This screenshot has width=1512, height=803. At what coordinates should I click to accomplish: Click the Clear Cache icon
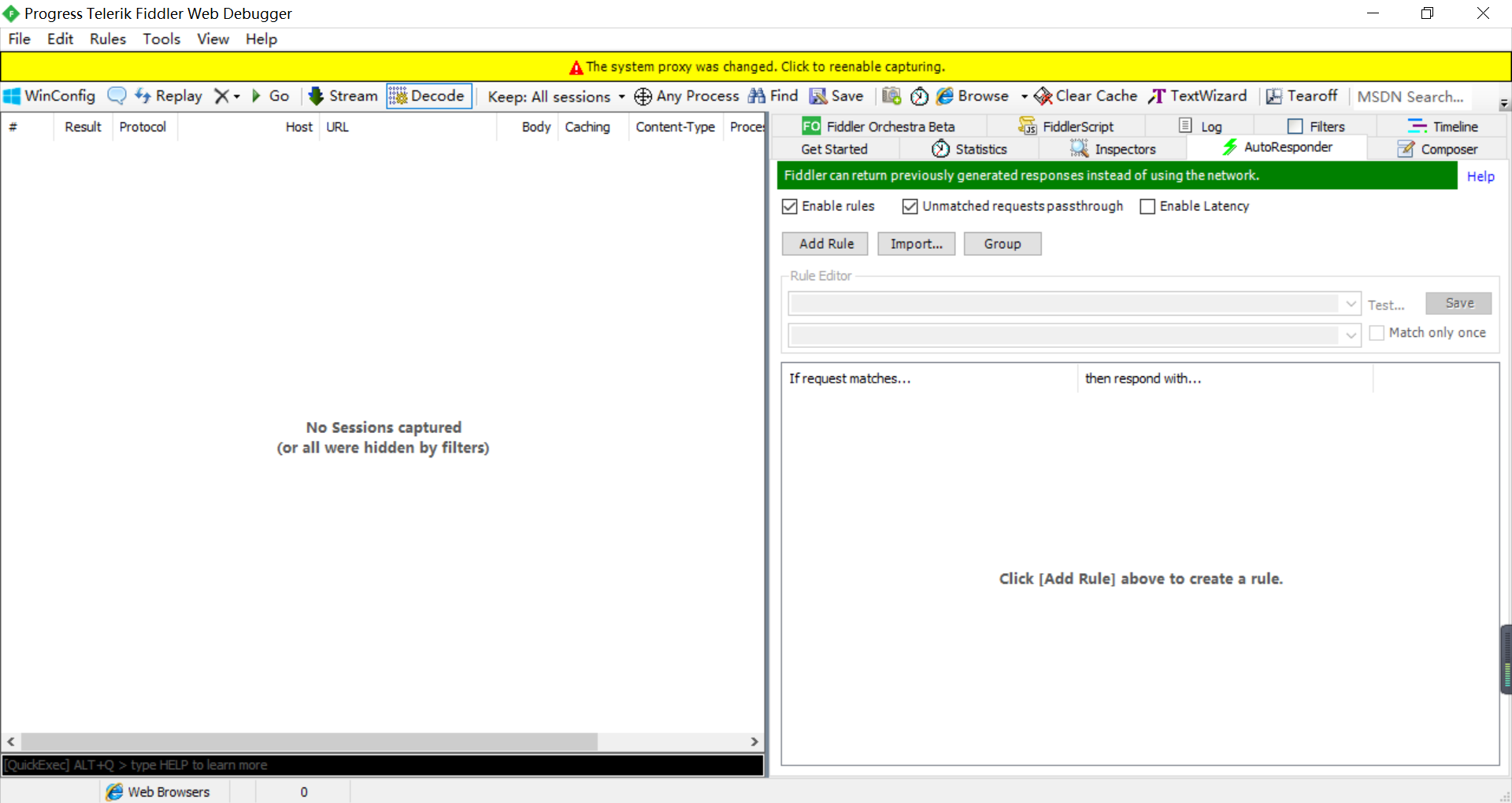coord(1043,96)
